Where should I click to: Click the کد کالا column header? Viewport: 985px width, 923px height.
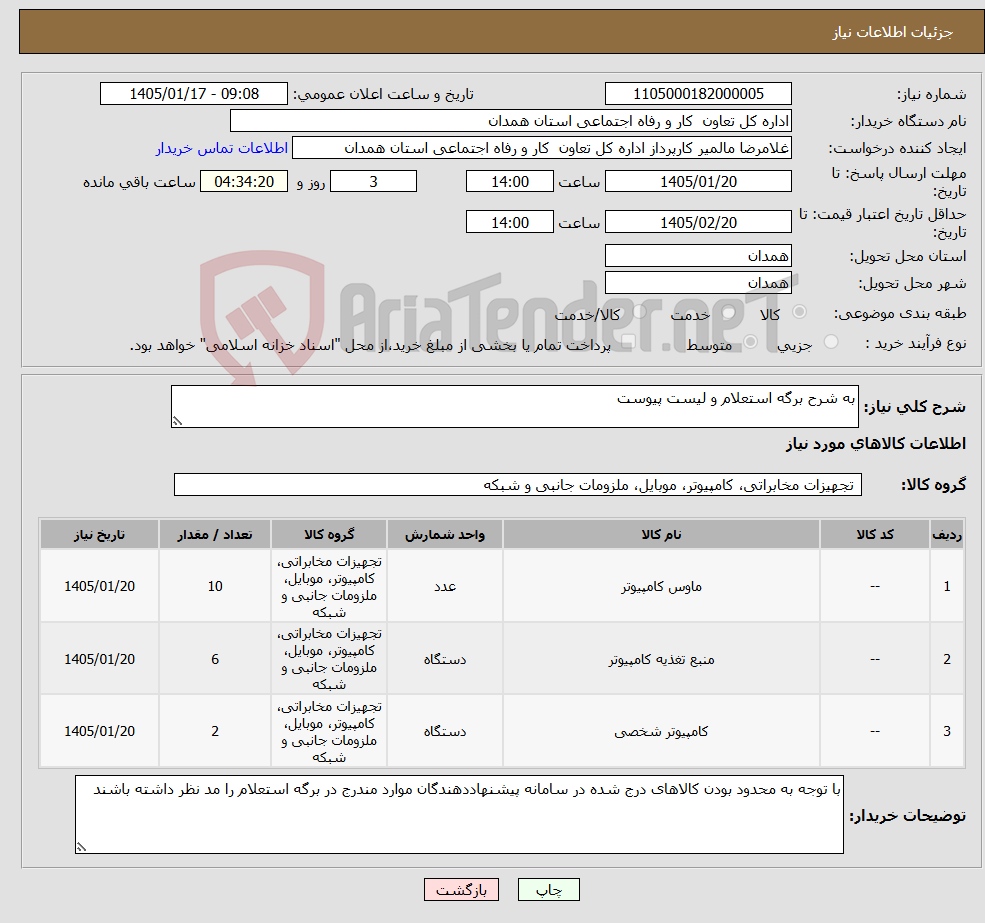click(874, 534)
